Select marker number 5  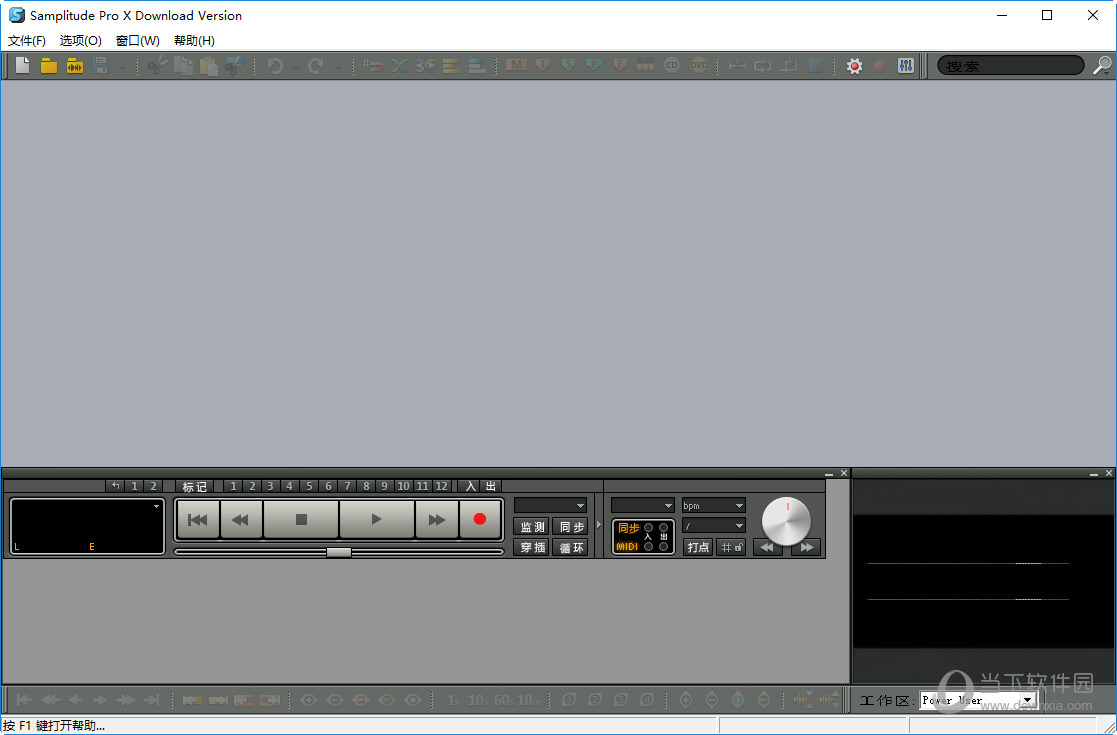(x=309, y=486)
